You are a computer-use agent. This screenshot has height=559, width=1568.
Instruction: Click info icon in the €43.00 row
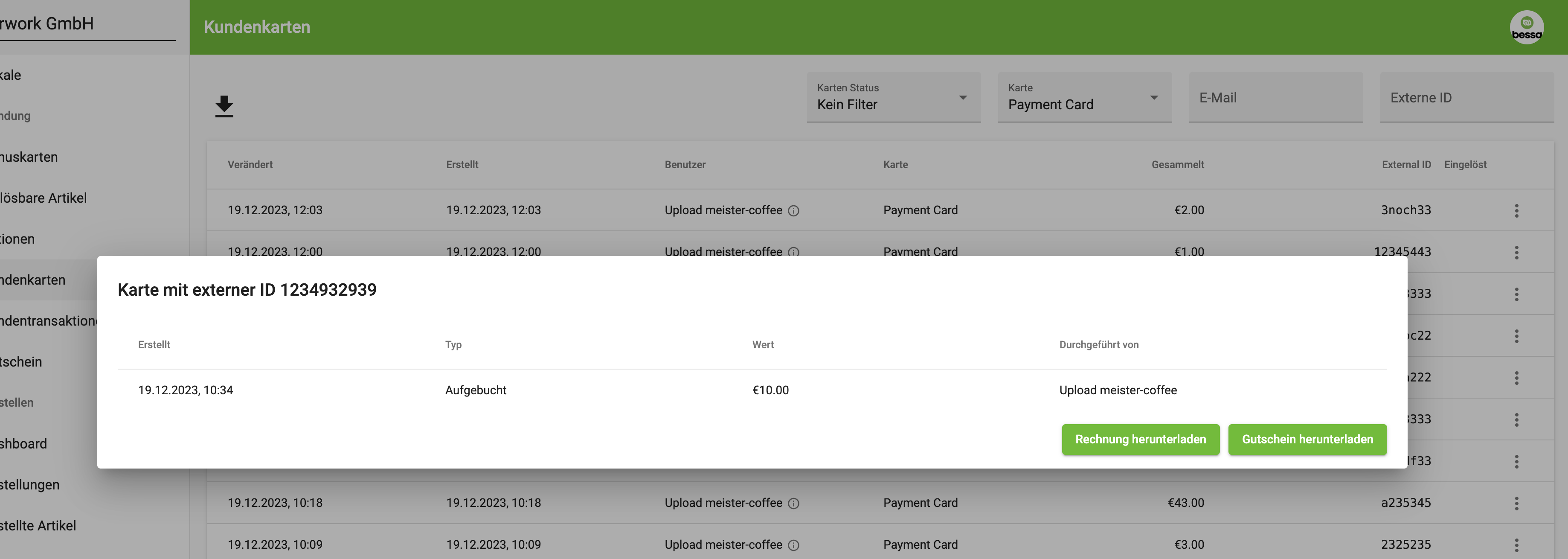click(793, 504)
